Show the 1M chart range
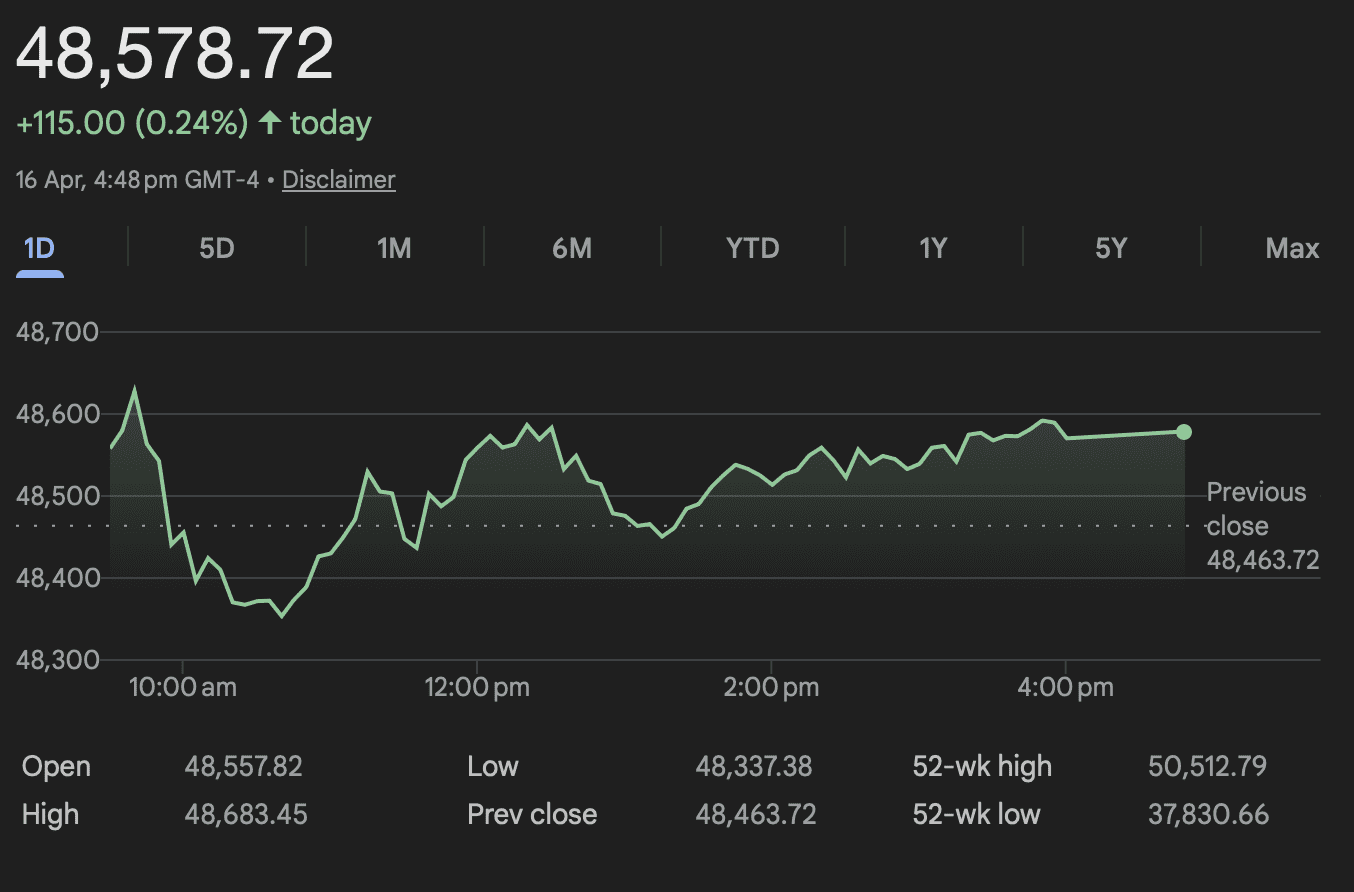The width and height of the screenshot is (1354, 892). point(394,248)
